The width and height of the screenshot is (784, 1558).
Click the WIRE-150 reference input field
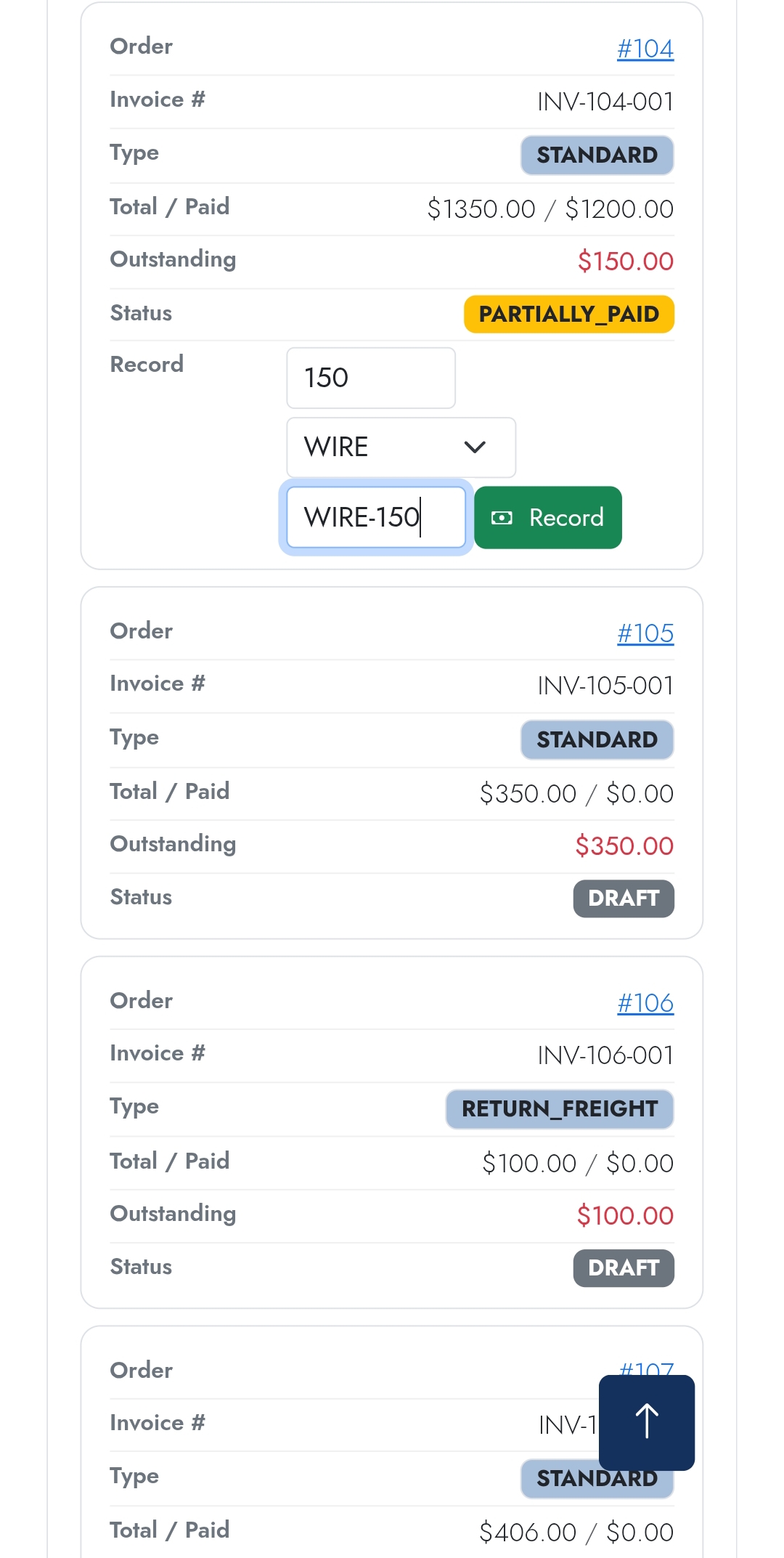375,517
